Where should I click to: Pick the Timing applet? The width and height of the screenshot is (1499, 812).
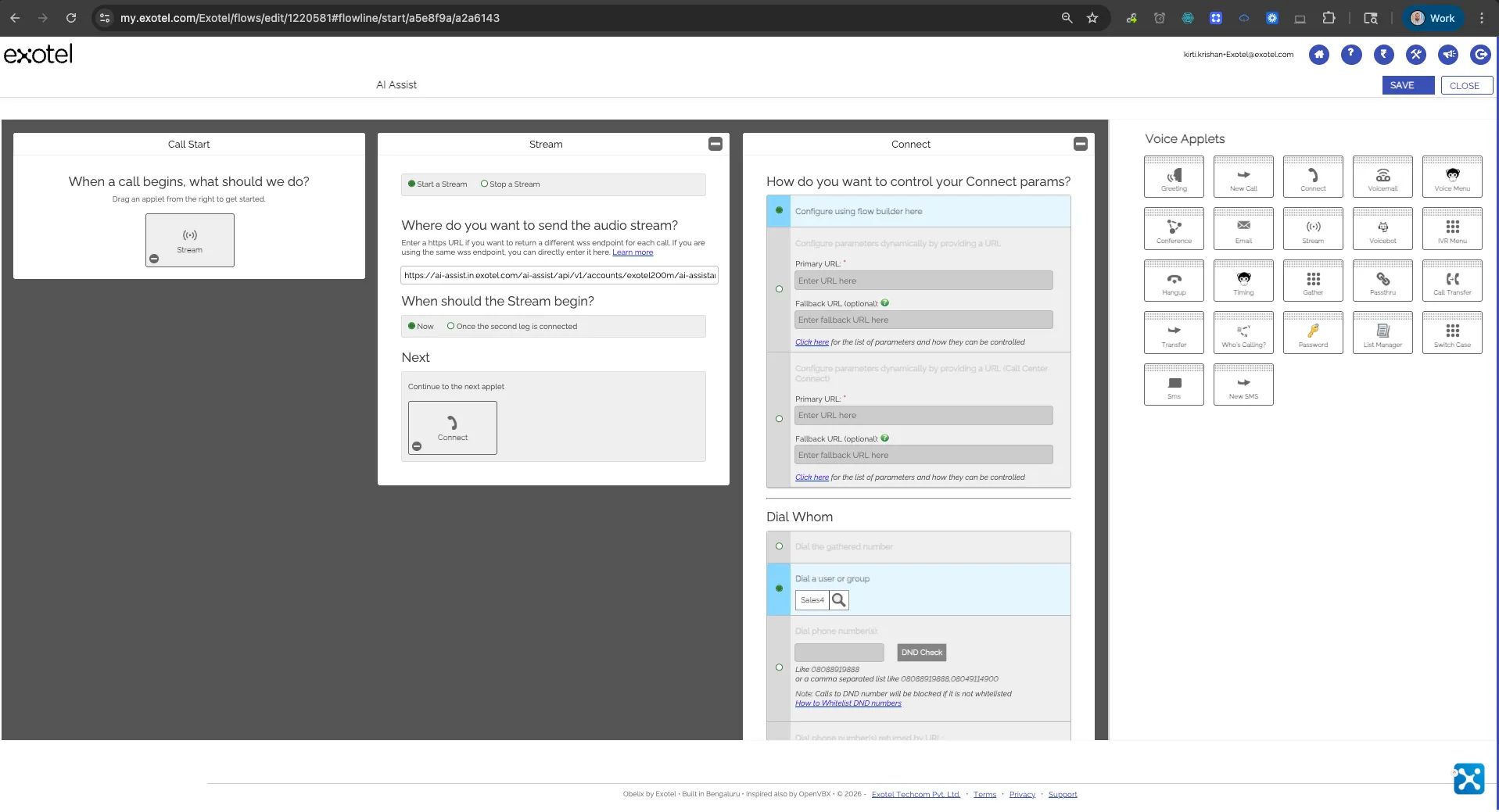tap(1243, 281)
